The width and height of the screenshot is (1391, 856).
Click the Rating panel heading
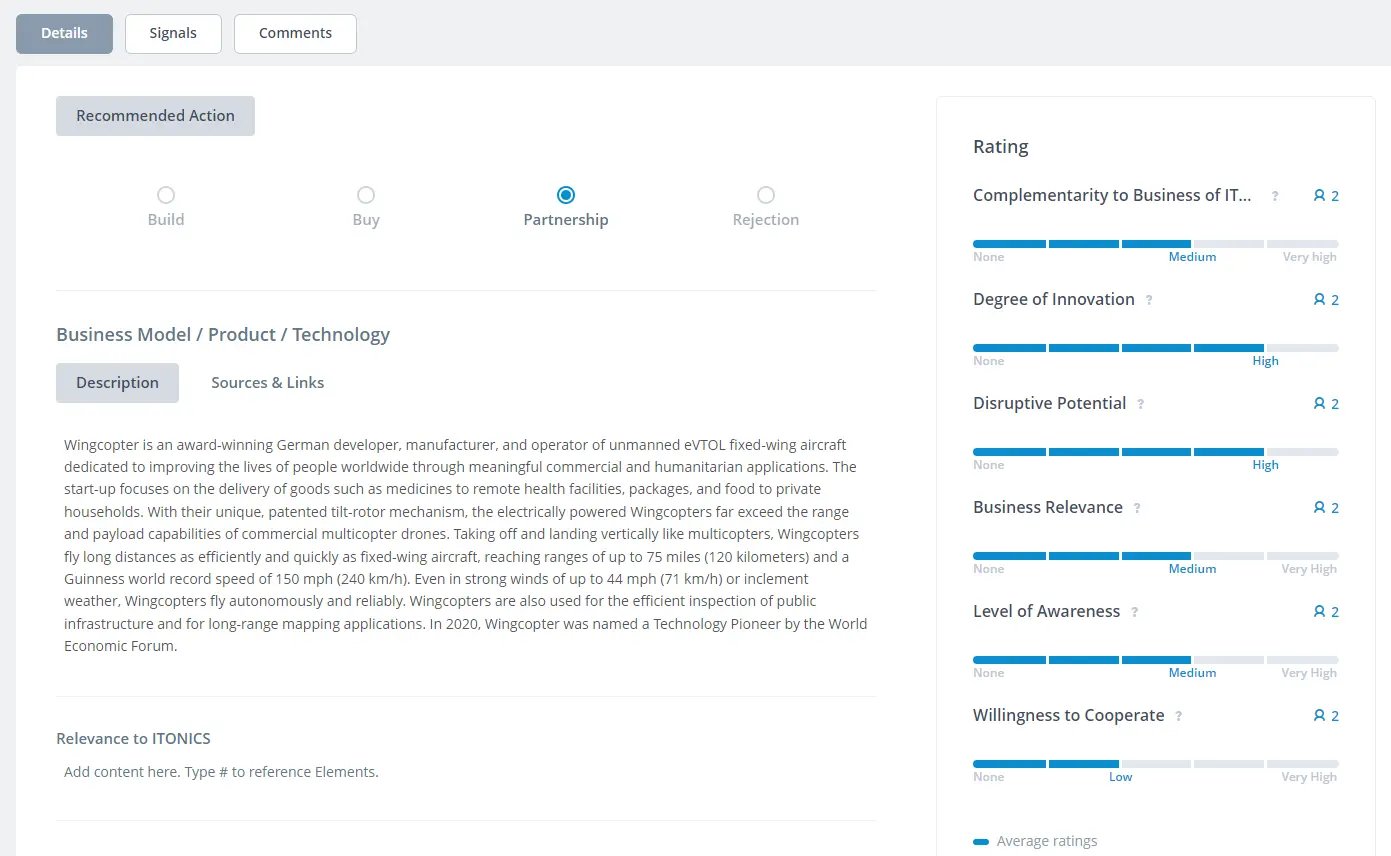click(x=1000, y=147)
